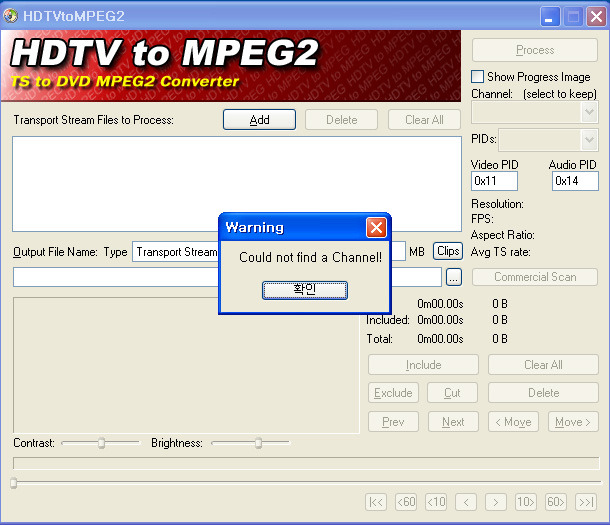Viewport: 610px width, 525px height.
Task: Click Clear All in the clips section
Action: click(543, 365)
